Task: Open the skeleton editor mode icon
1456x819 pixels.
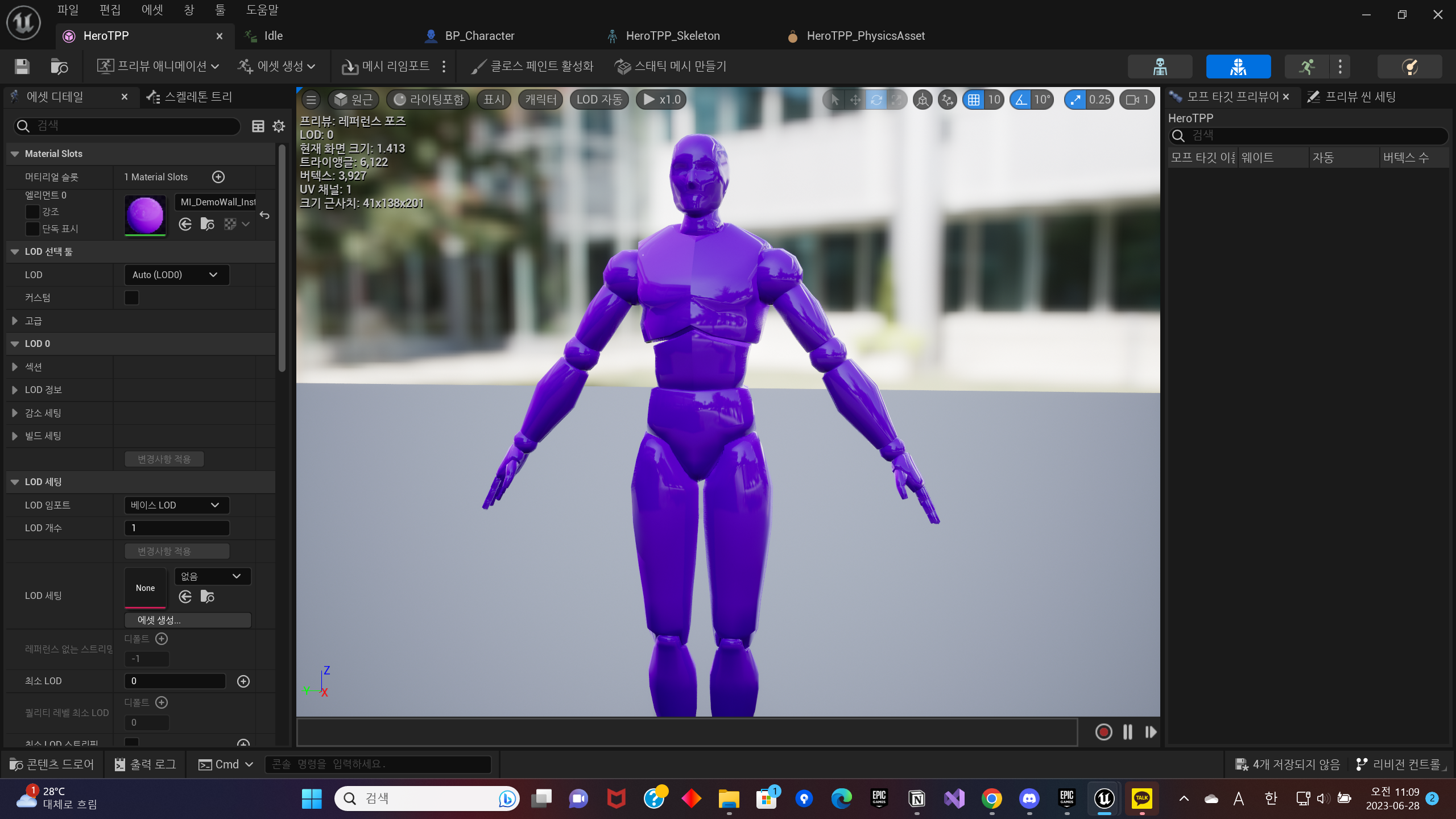Action: (x=1160, y=67)
